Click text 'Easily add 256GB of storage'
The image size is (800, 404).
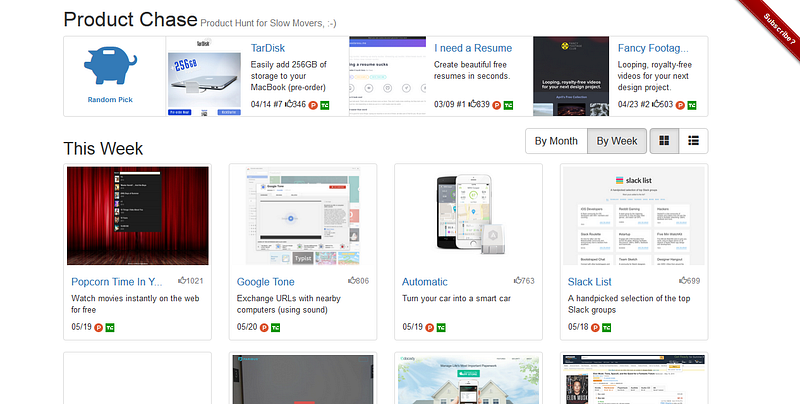coord(289,70)
